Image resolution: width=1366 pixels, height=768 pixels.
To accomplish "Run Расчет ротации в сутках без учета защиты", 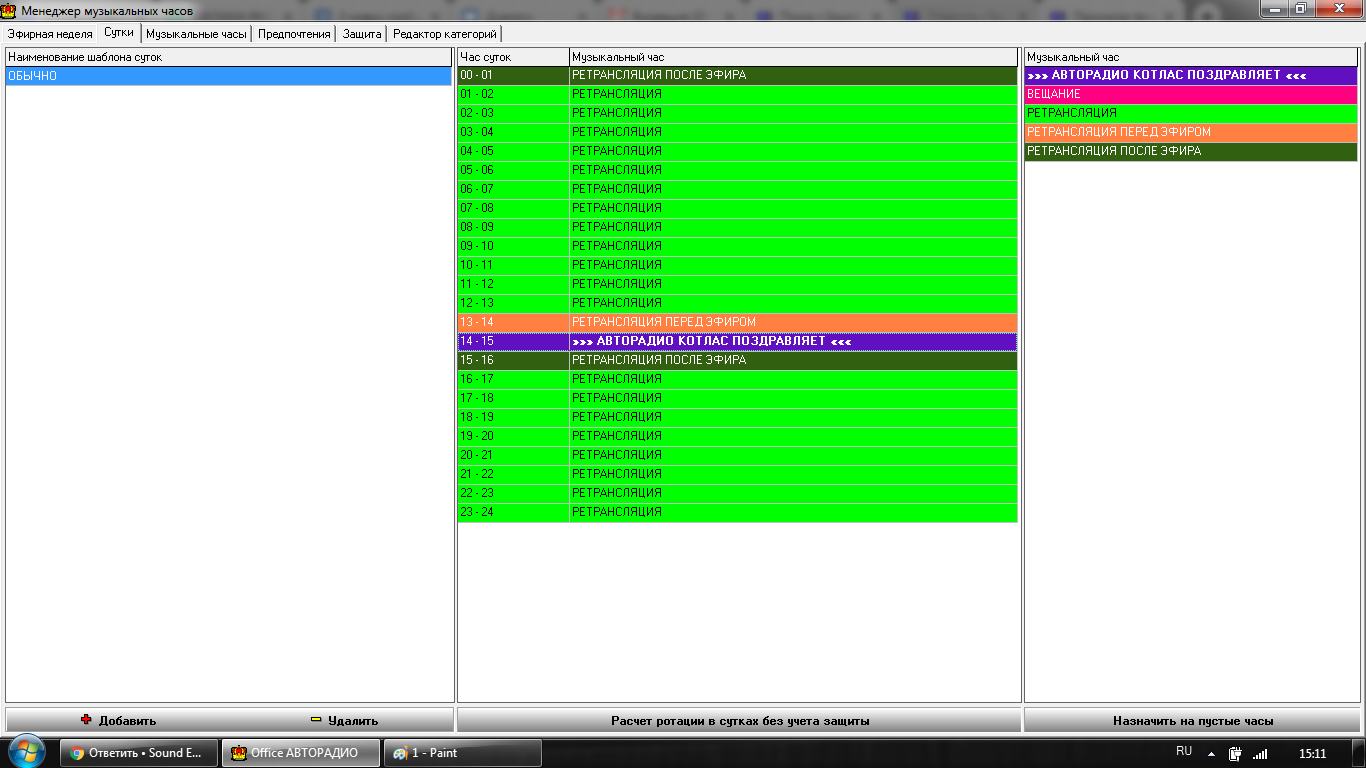I will coord(739,720).
